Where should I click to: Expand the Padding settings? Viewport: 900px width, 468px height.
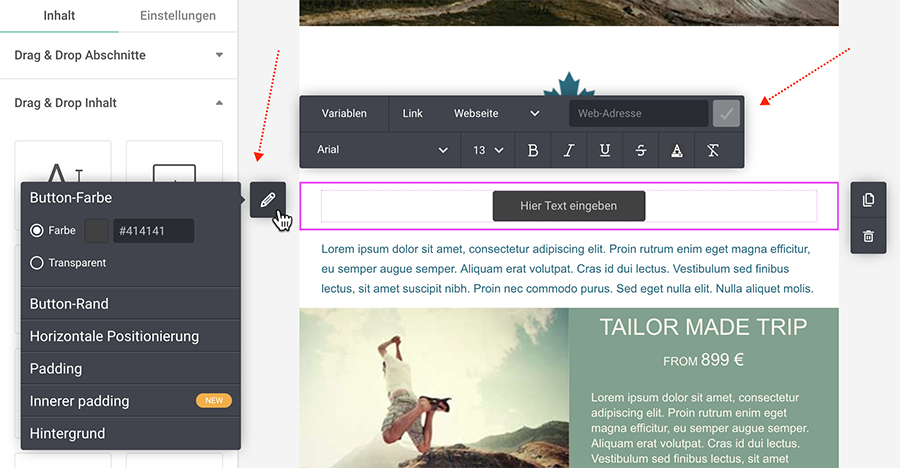(x=131, y=369)
